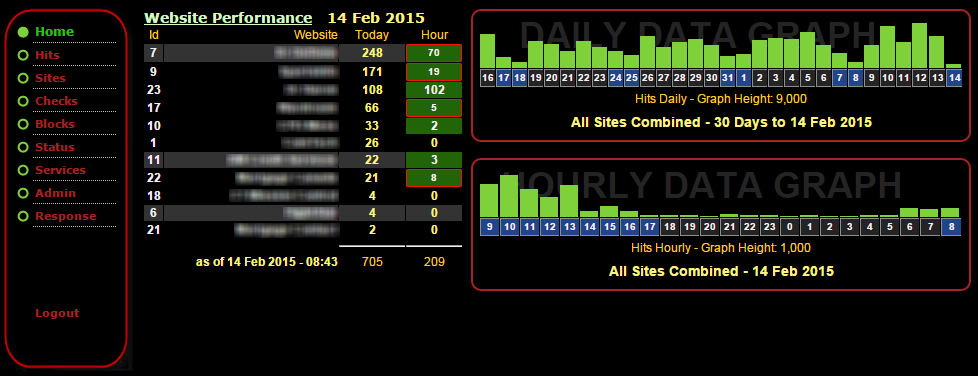Click the ring icon beside Hits
The height and width of the screenshot is (376, 978).
(23, 55)
